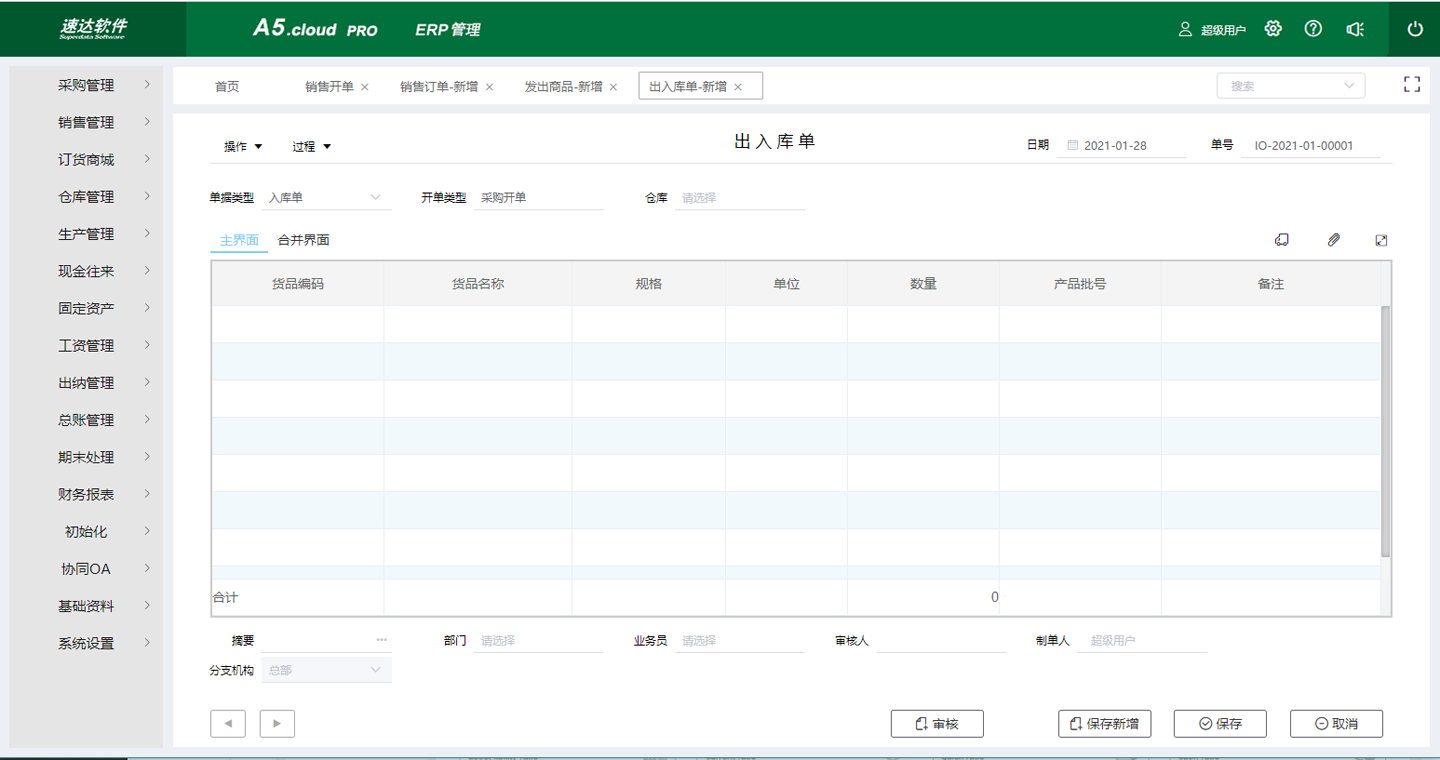Click the 速达软件 logo
The image size is (1440, 760).
[93, 28]
